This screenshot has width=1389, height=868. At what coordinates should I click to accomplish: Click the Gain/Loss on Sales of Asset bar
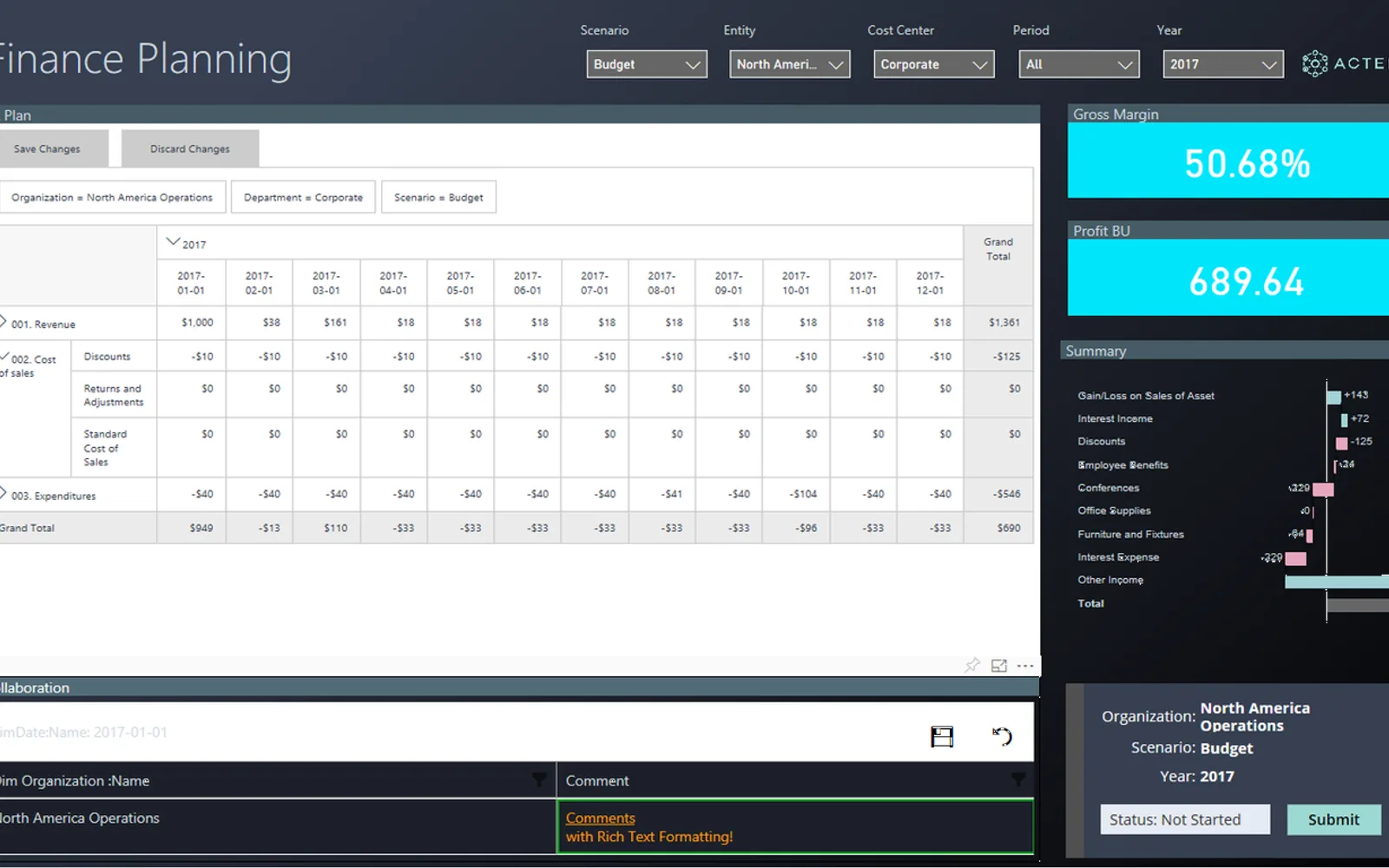(x=1333, y=397)
